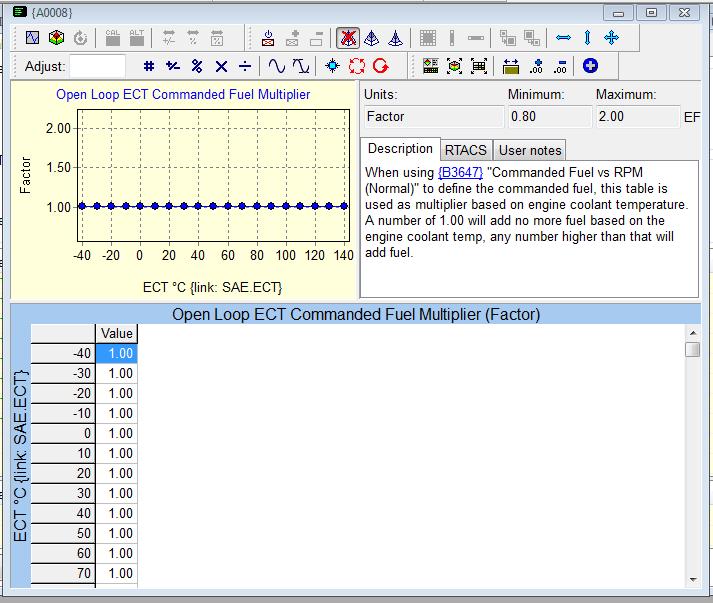Click the horizontal double-arrow icon
Viewport: 713px width, 603px height.
(x=563, y=38)
